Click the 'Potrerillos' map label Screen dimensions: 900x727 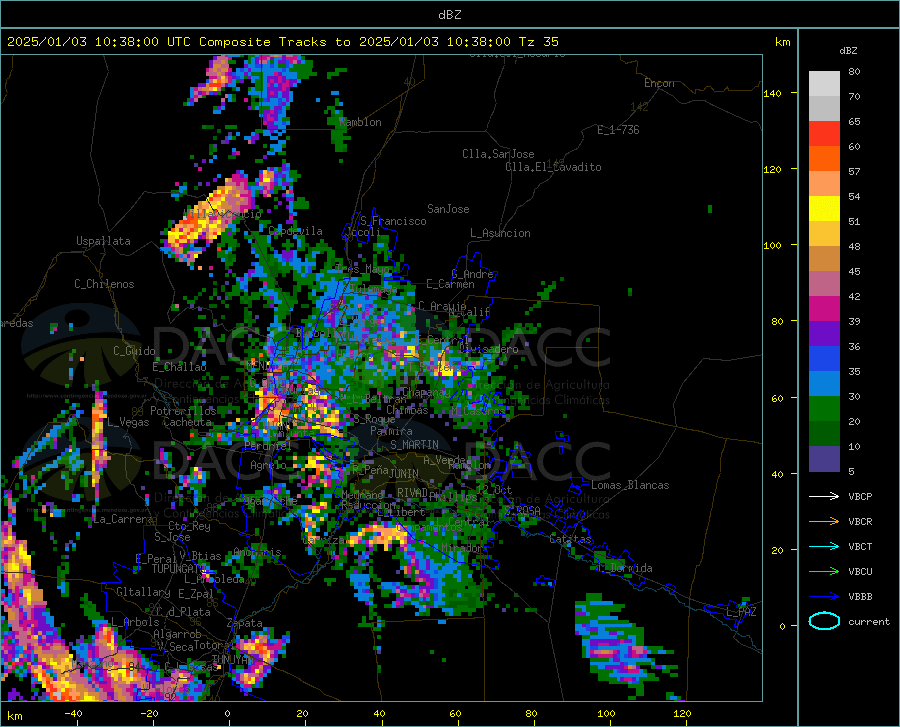(183, 411)
